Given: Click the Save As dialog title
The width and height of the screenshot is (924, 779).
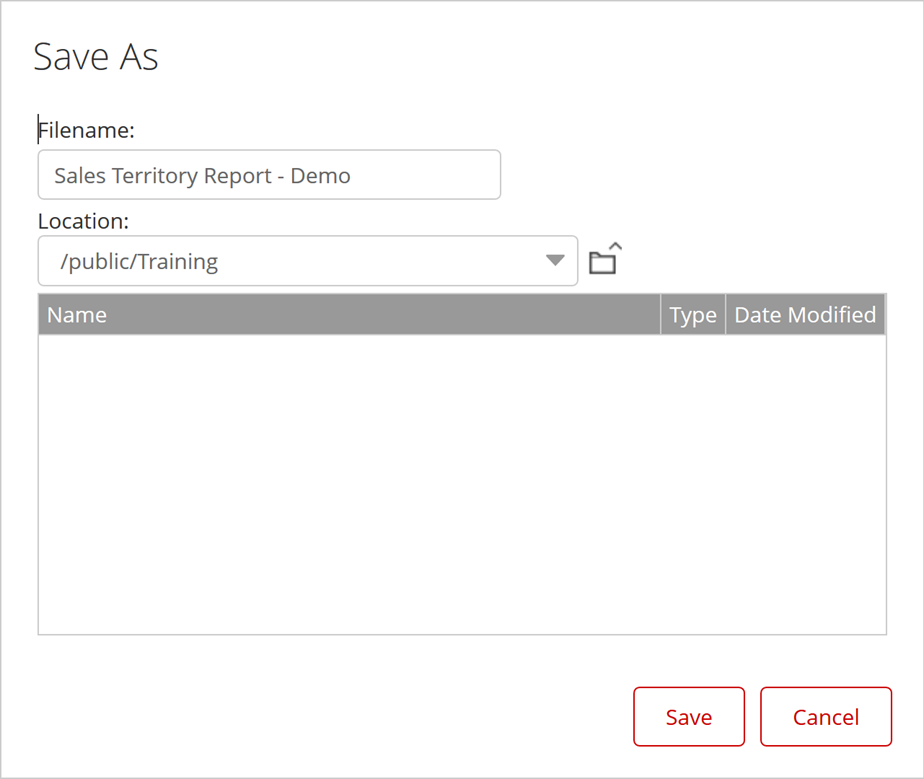Looking at the screenshot, I should (96, 57).
